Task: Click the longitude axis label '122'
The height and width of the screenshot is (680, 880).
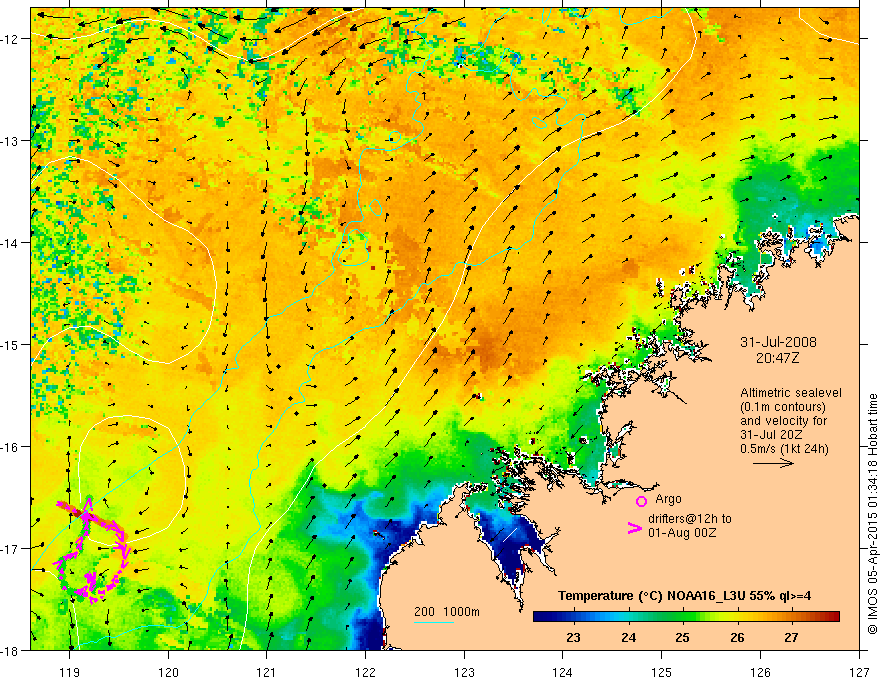Action: pos(365,672)
